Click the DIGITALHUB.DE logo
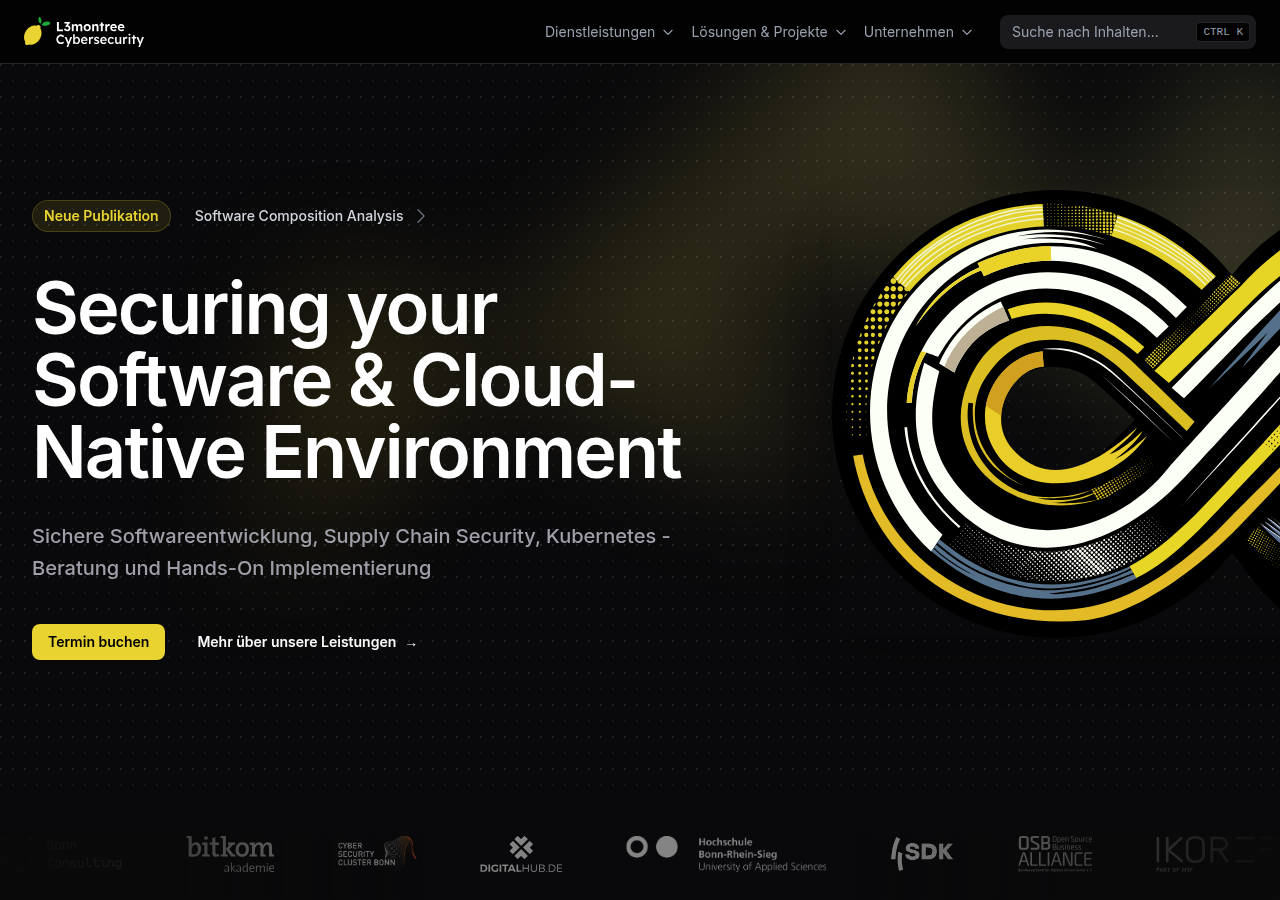 click(521, 854)
